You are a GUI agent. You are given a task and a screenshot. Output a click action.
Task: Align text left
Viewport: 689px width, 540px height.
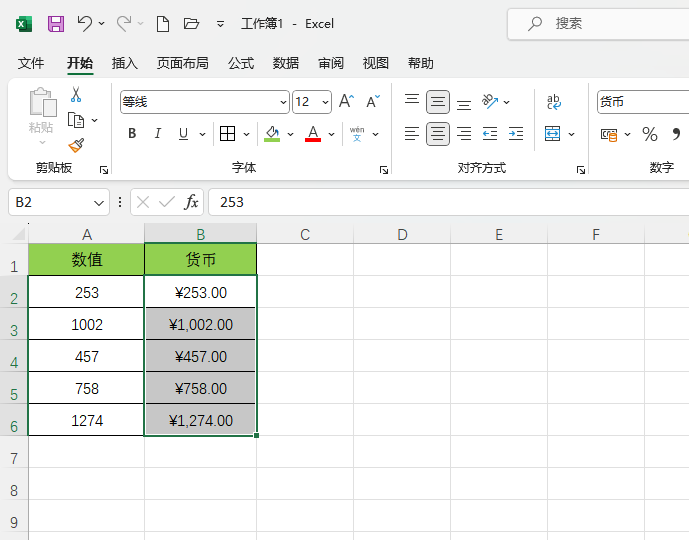click(412, 134)
